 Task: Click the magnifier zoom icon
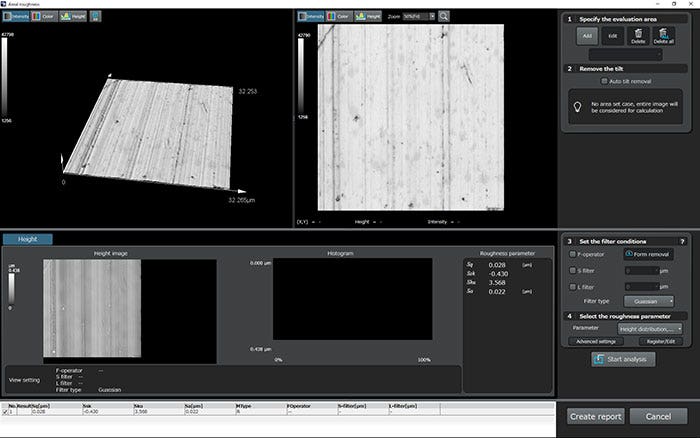[444, 16]
